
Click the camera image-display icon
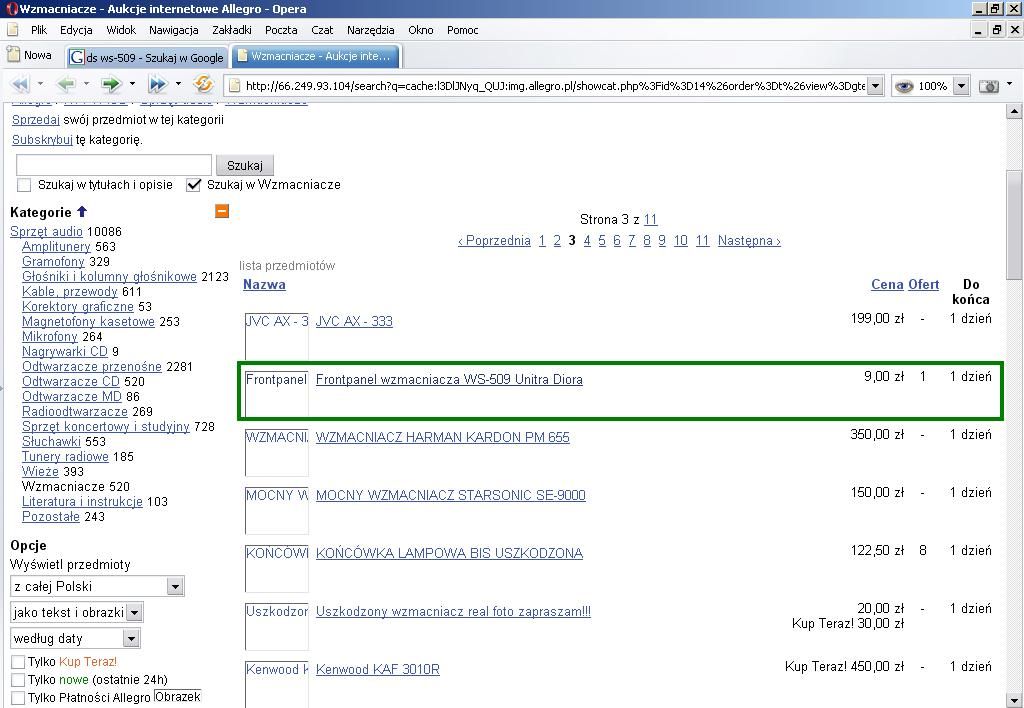tap(989, 86)
